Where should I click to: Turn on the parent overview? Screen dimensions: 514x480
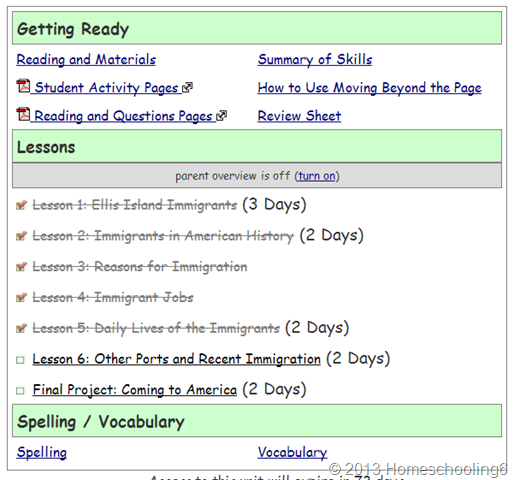coord(317,176)
